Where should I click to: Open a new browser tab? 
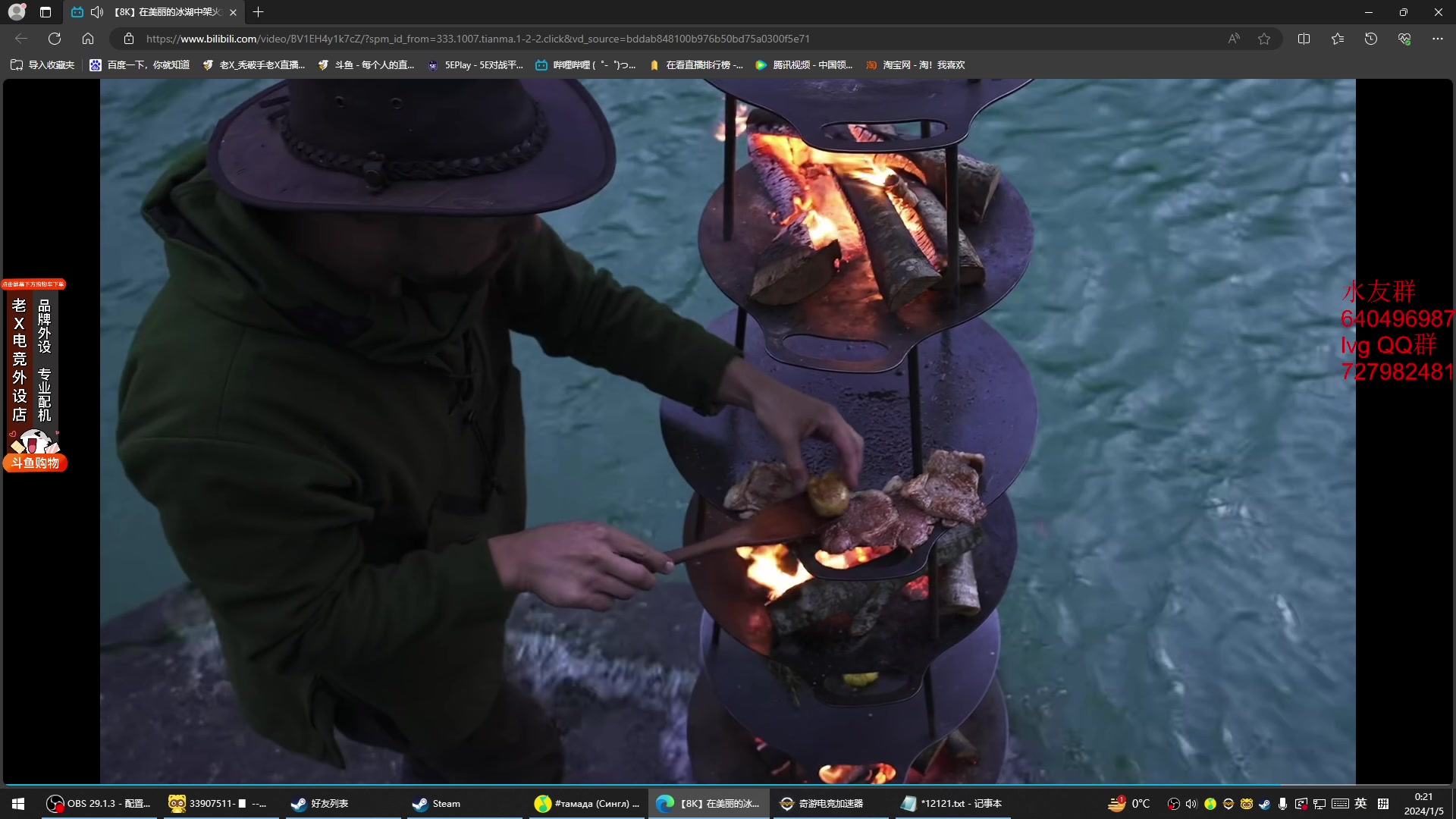(259, 12)
